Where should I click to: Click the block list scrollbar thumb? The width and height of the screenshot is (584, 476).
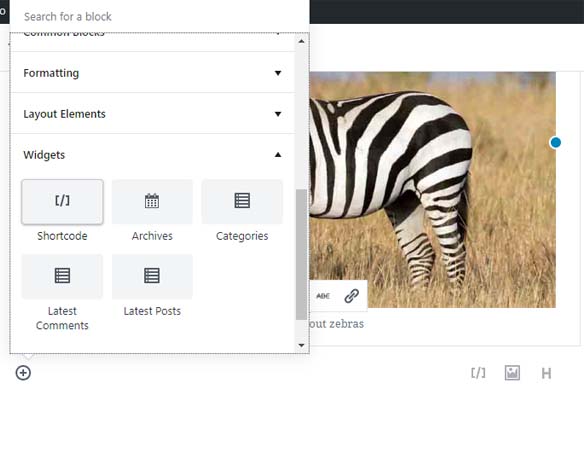click(x=301, y=254)
